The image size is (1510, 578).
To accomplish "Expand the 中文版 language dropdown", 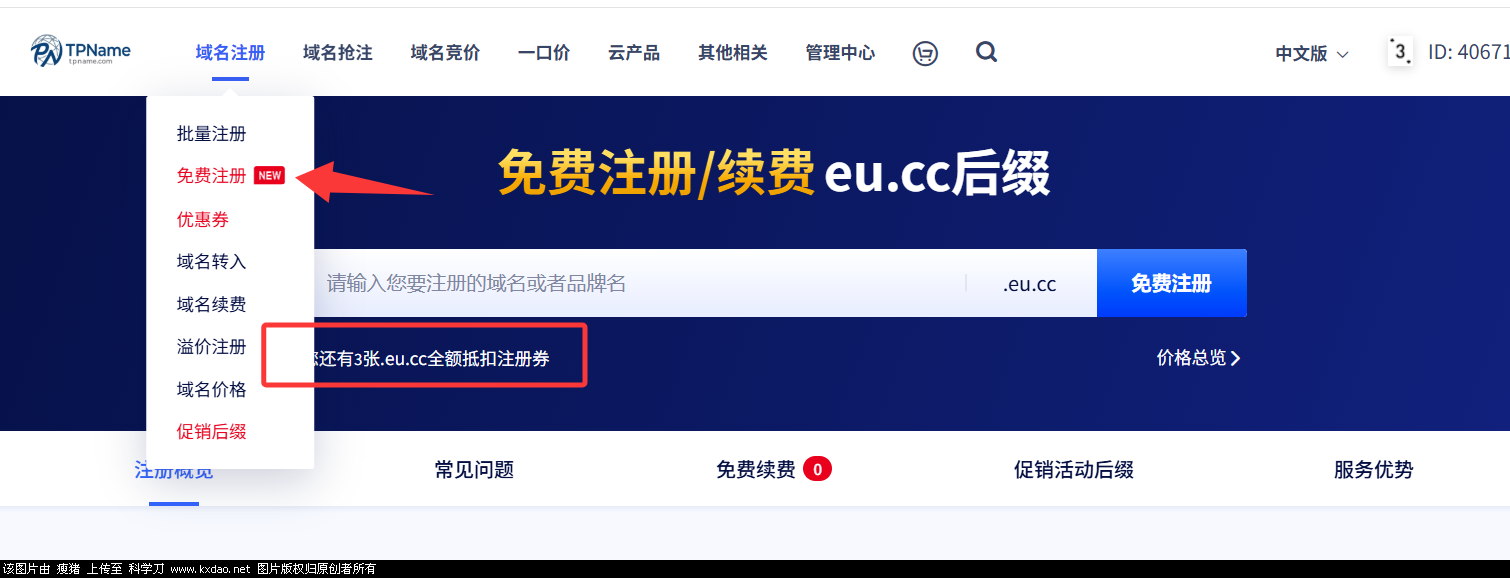I will [x=1312, y=54].
